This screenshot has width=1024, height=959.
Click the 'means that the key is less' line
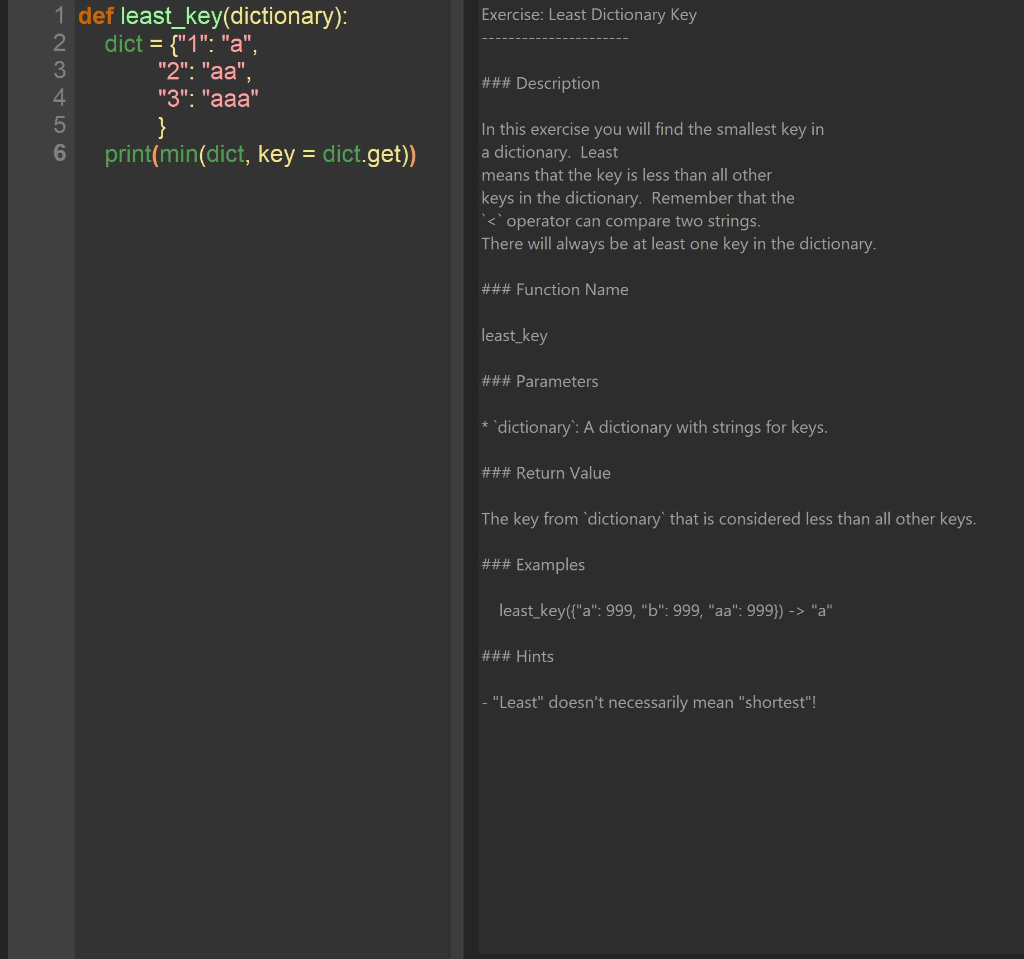(x=626, y=175)
